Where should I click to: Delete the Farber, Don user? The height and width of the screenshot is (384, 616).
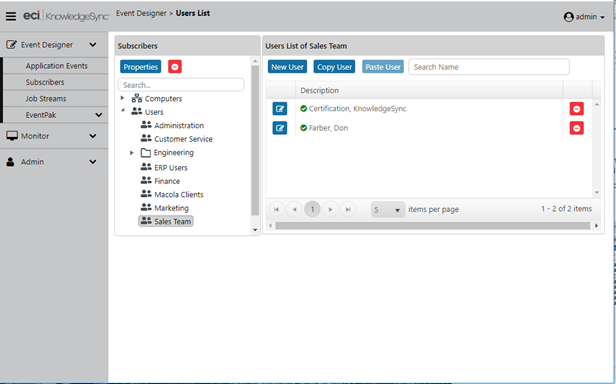[577, 128]
